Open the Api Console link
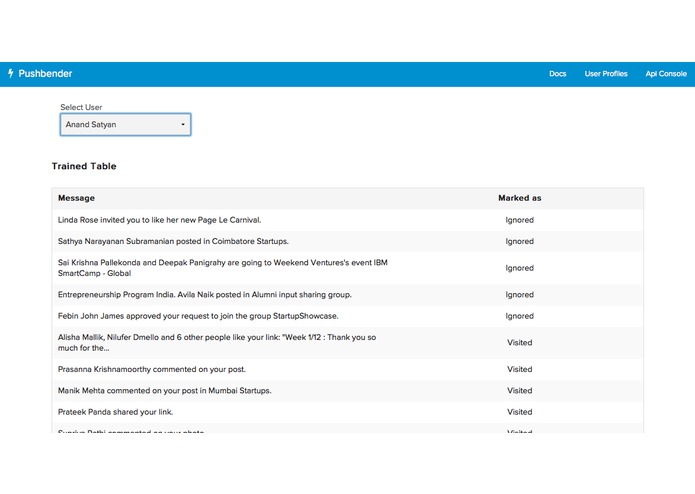Viewport: 695px width, 494px height. [x=666, y=74]
